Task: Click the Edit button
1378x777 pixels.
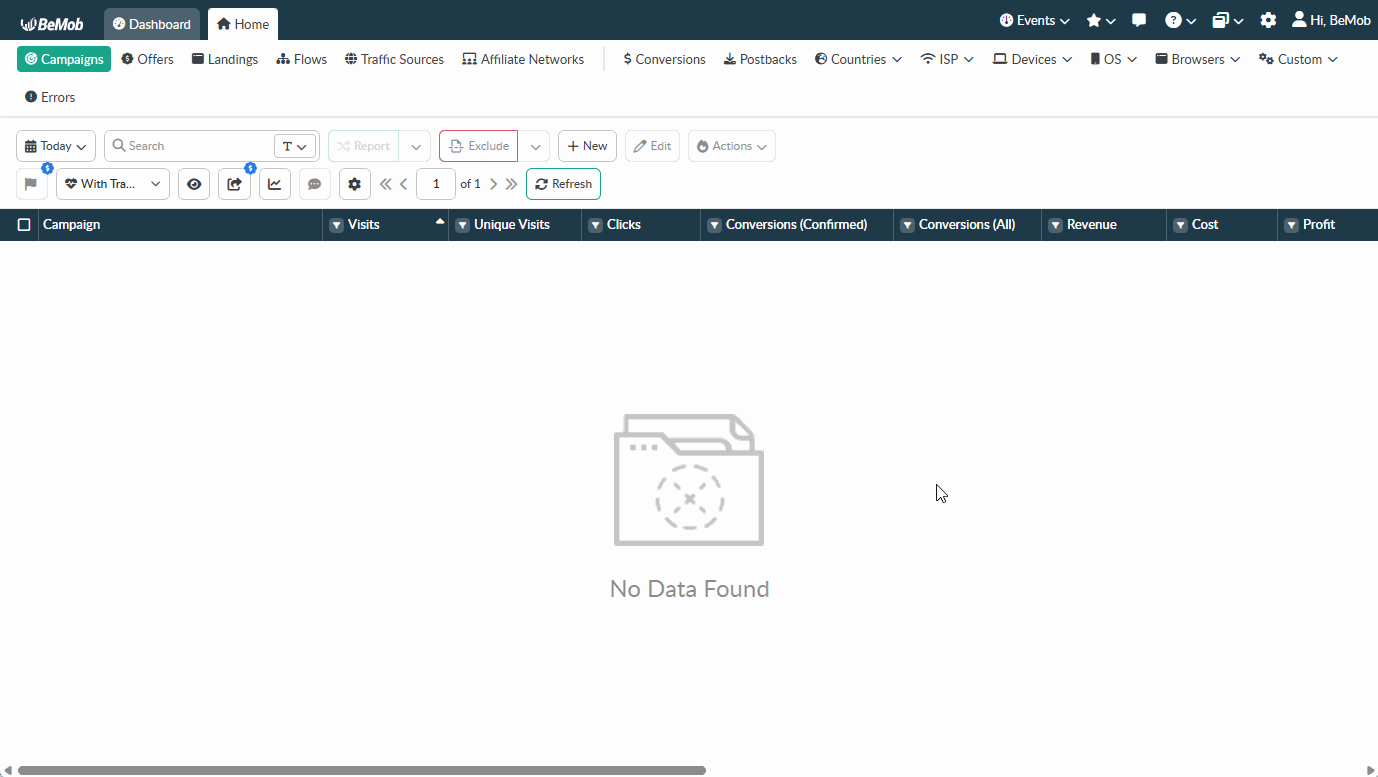Action: pos(652,146)
